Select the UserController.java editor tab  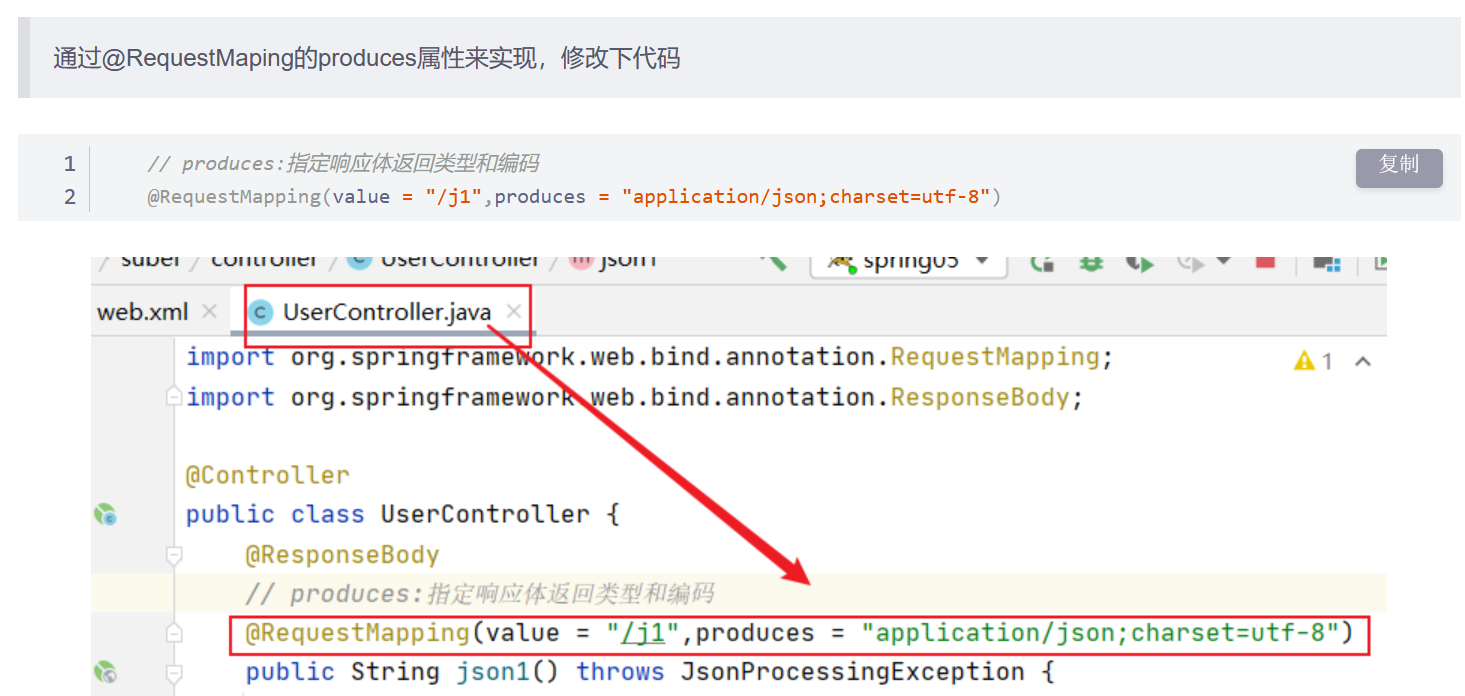pyautogui.click(x=386, y=312)
